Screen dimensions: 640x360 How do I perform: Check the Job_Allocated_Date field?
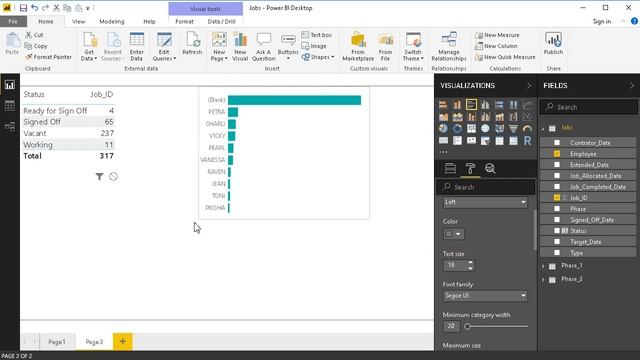click(557, 176)
